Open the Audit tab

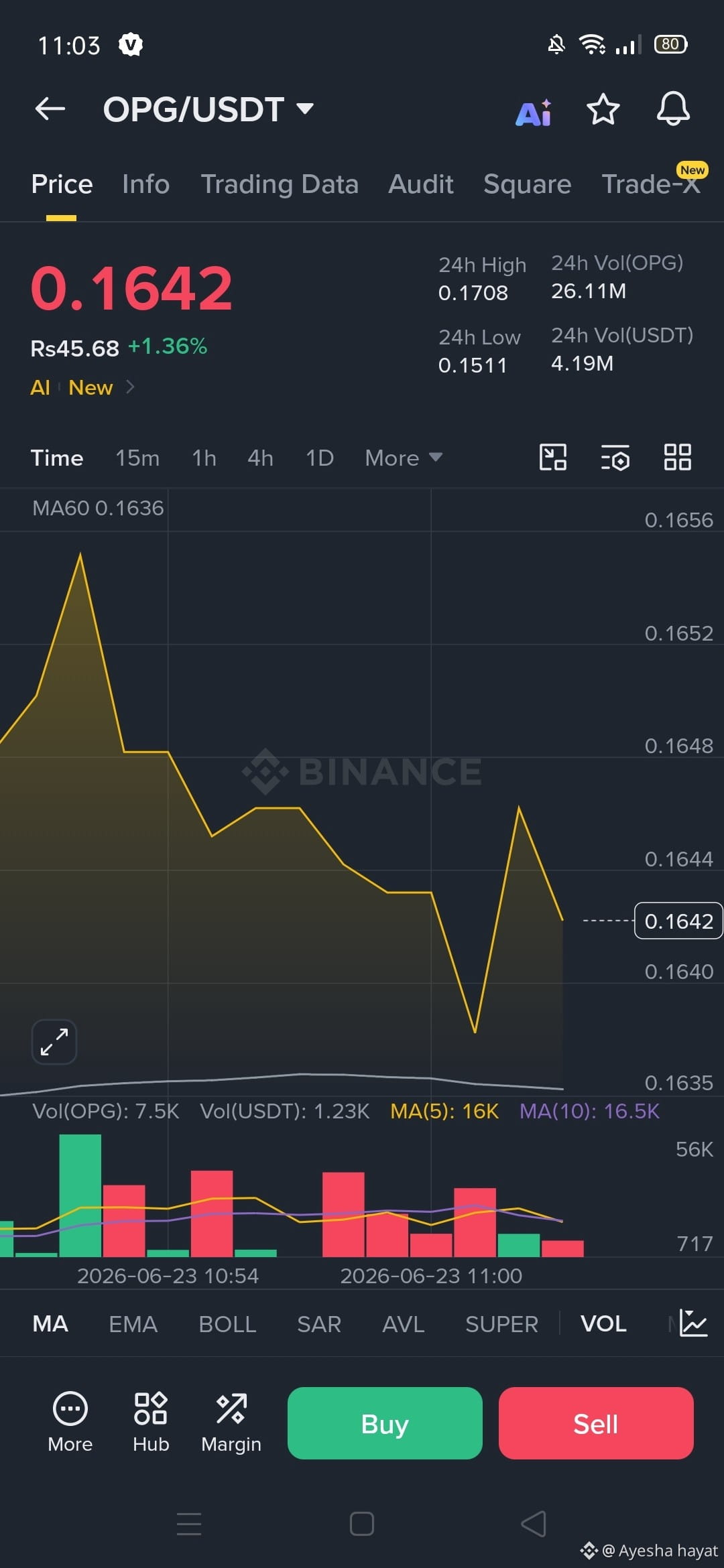(x=421, y=184)
